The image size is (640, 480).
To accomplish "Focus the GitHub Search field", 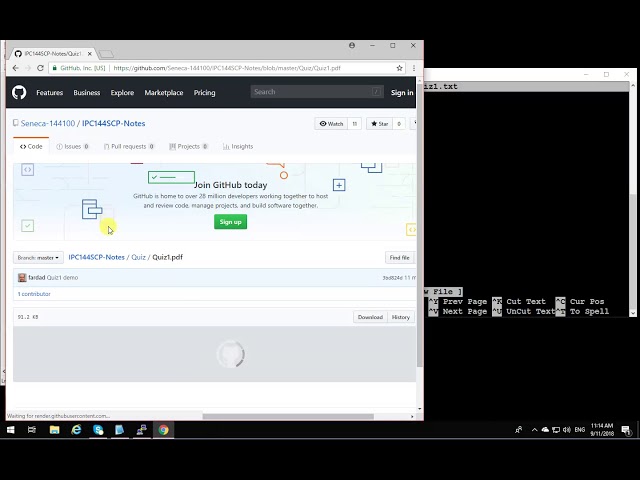I will tap(317, 92).
